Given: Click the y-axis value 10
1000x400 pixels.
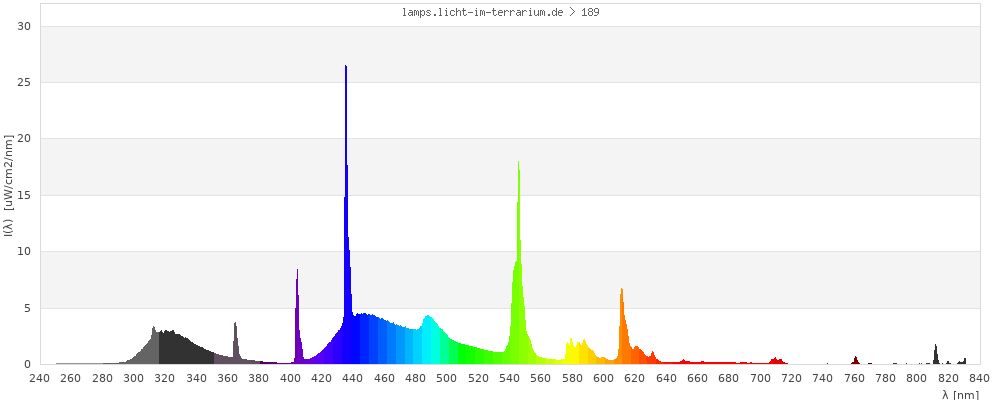Looking at the screenshot, I should point(24,251).
